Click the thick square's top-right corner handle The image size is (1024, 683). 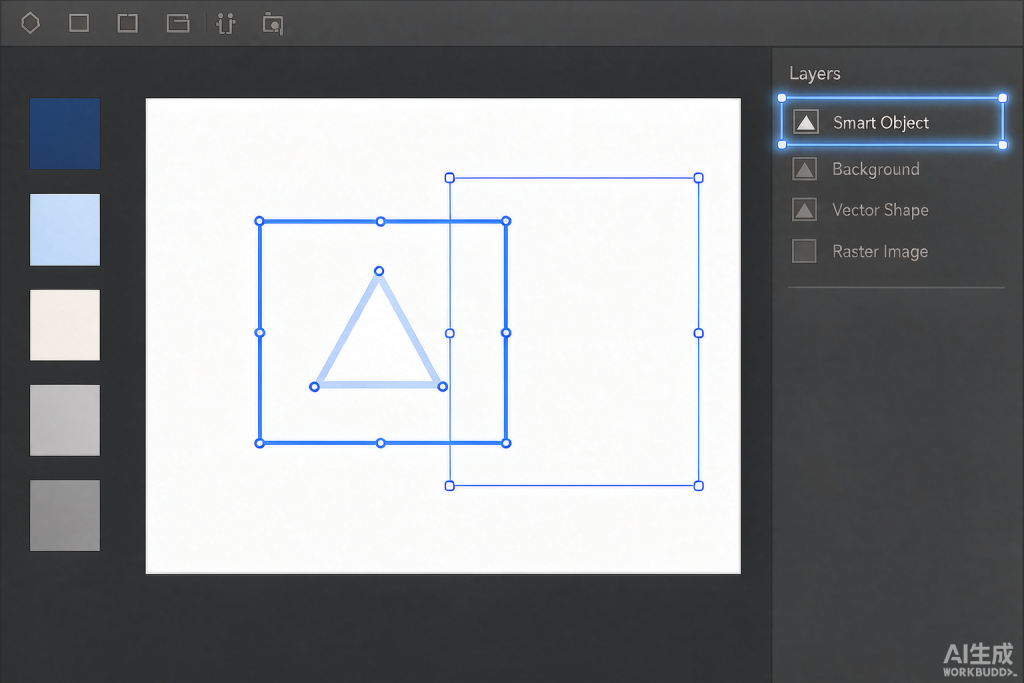click(506, 221)
